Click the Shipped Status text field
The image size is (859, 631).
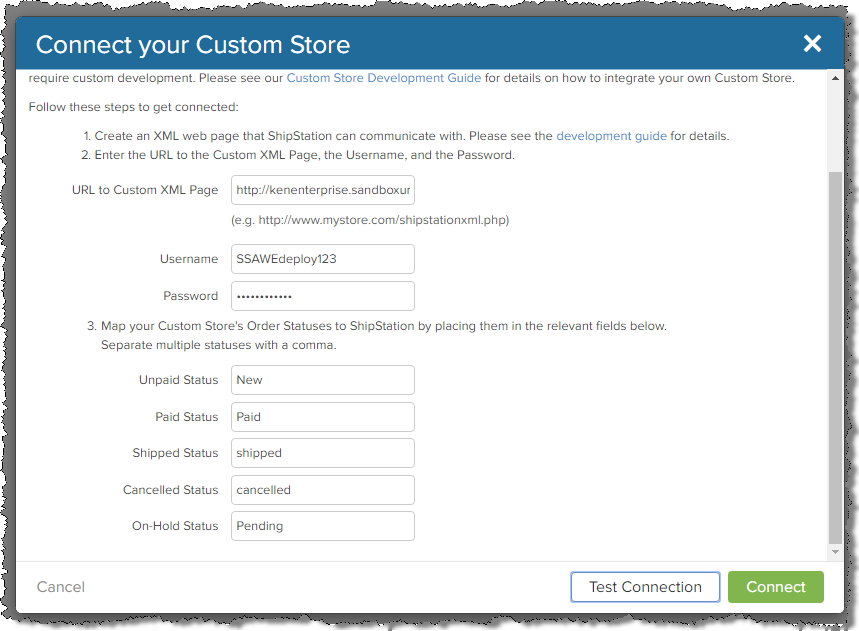coord(323,453)
